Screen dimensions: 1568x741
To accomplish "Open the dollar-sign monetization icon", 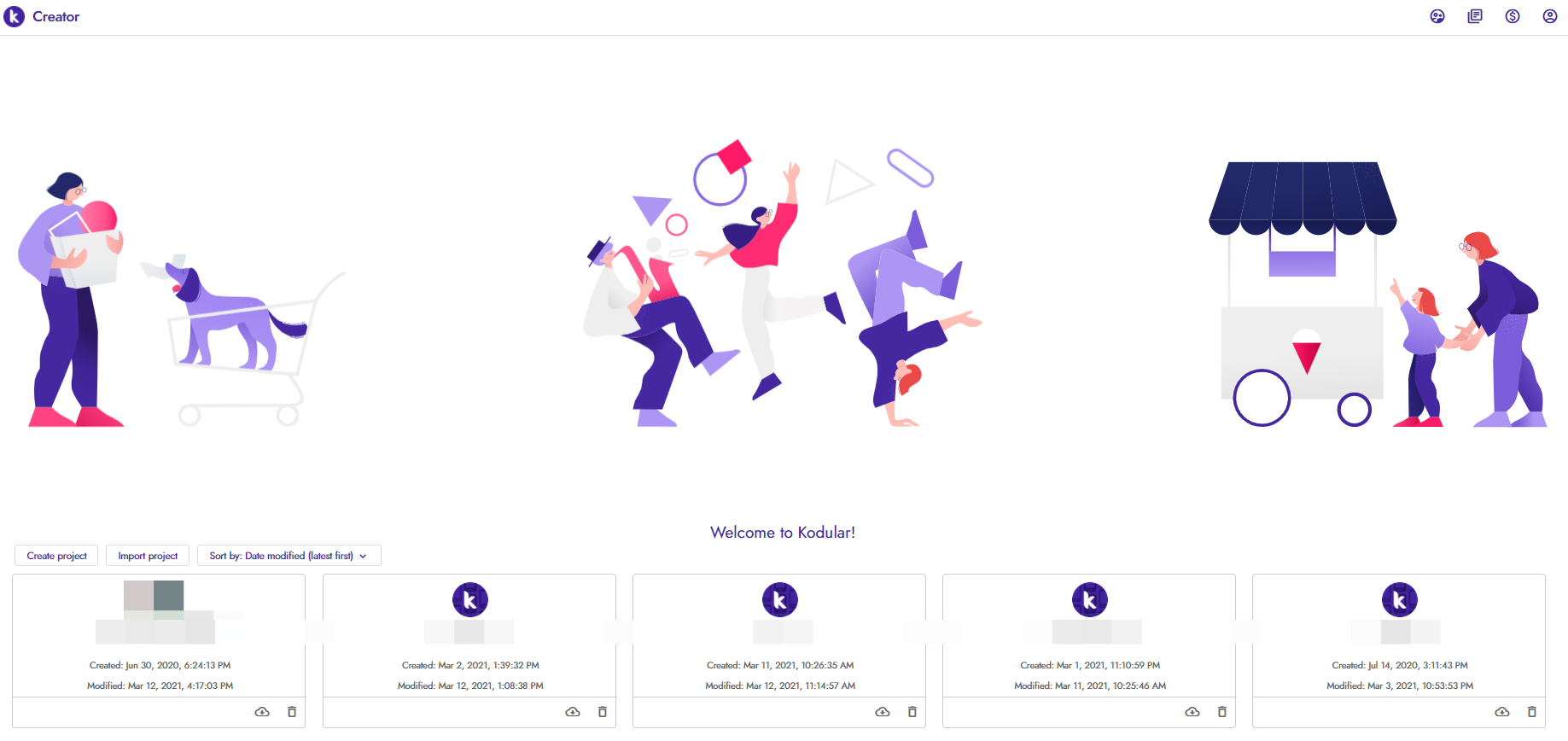I will click(x=1513, y=16).
